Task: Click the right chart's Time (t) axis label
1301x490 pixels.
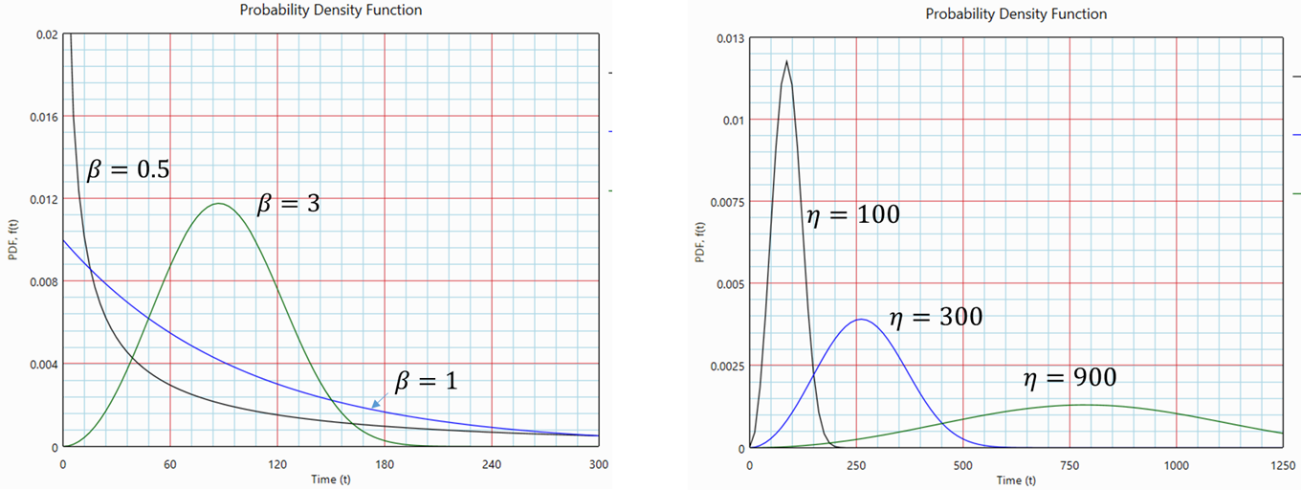Action: click(x=1016, y=480)
